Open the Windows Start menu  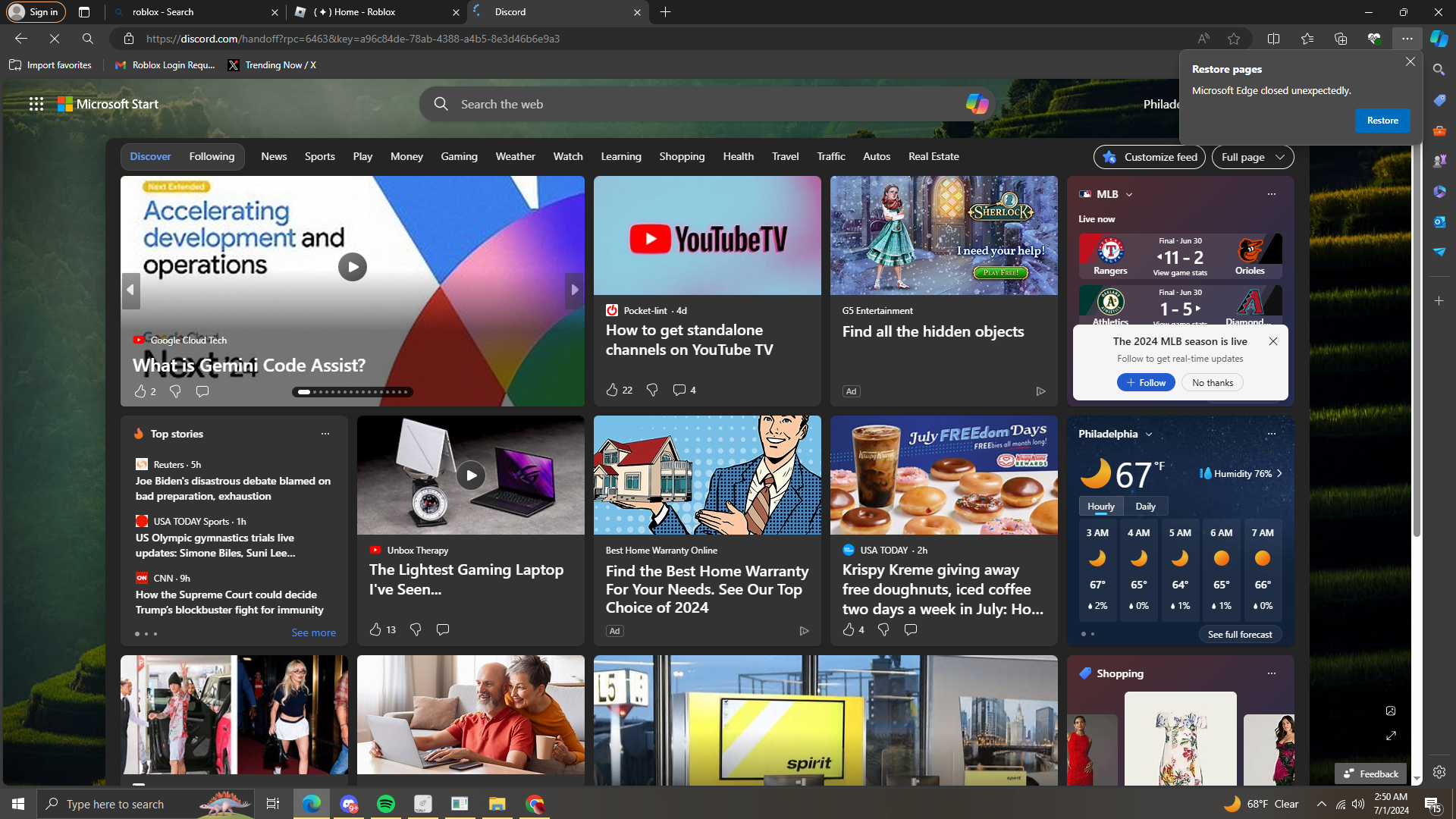click(x=18, y=804)
